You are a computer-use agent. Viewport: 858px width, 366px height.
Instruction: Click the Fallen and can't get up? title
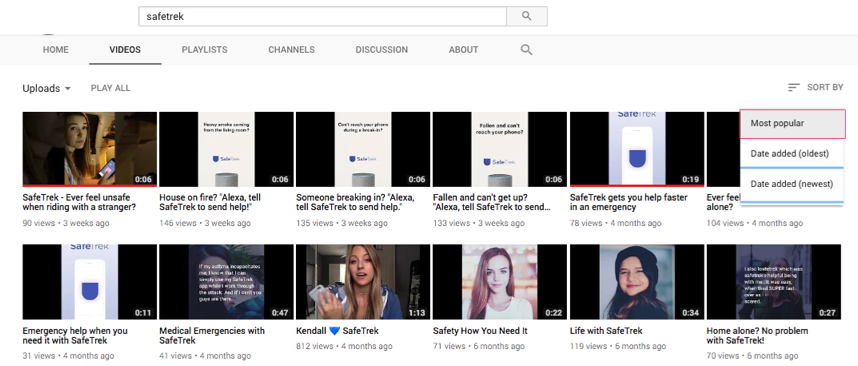491,202
